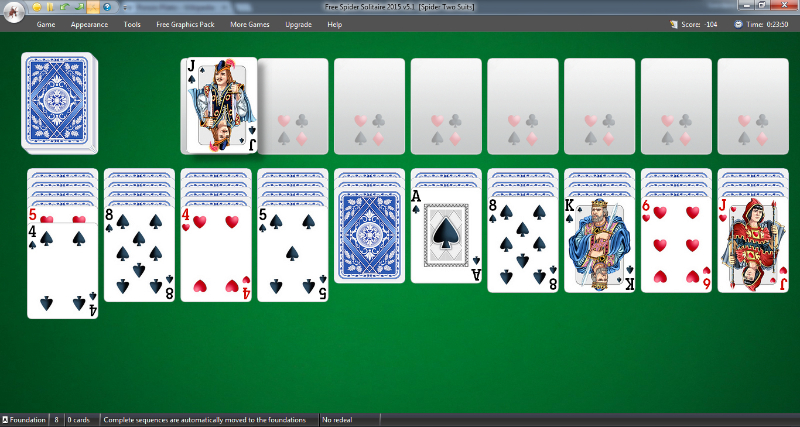Click the pause icon in title bar

coord(49,7)
